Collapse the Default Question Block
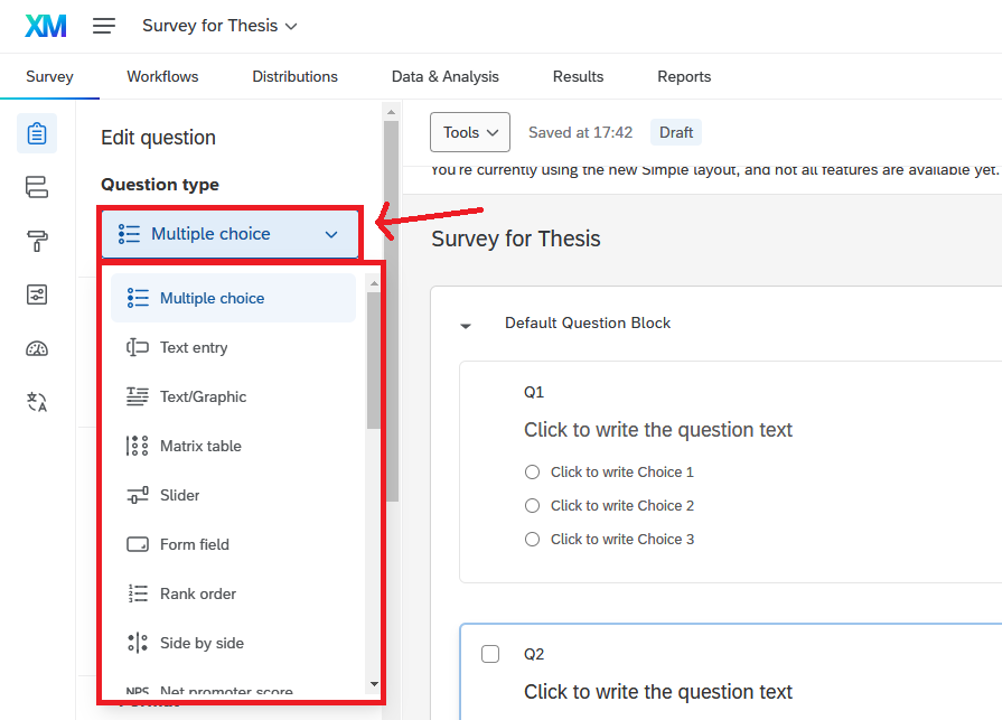This screenshot has width=1002, height=720. pyautogui.click(x=466, y=325)
